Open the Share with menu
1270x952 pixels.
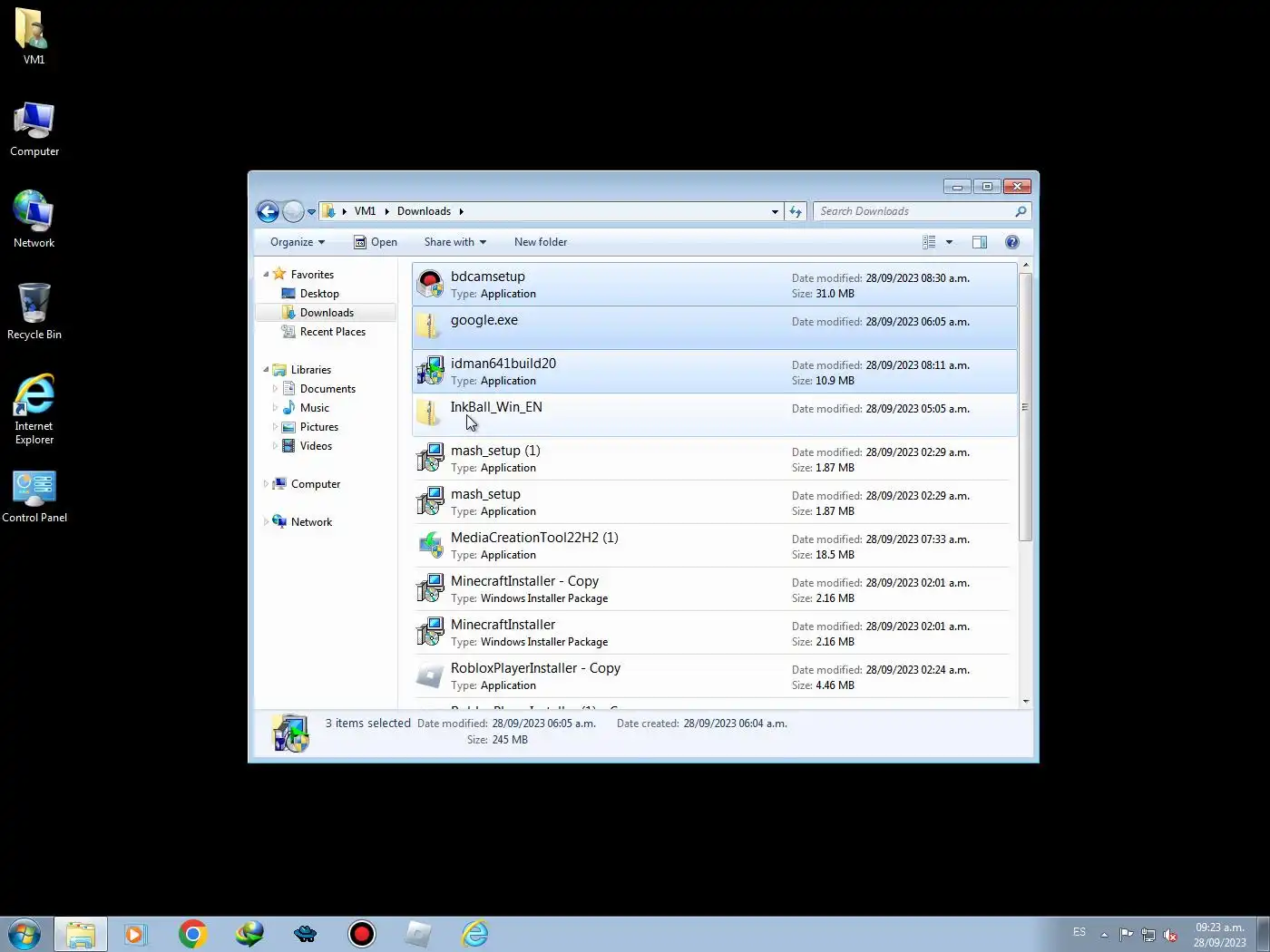(455, 242)
